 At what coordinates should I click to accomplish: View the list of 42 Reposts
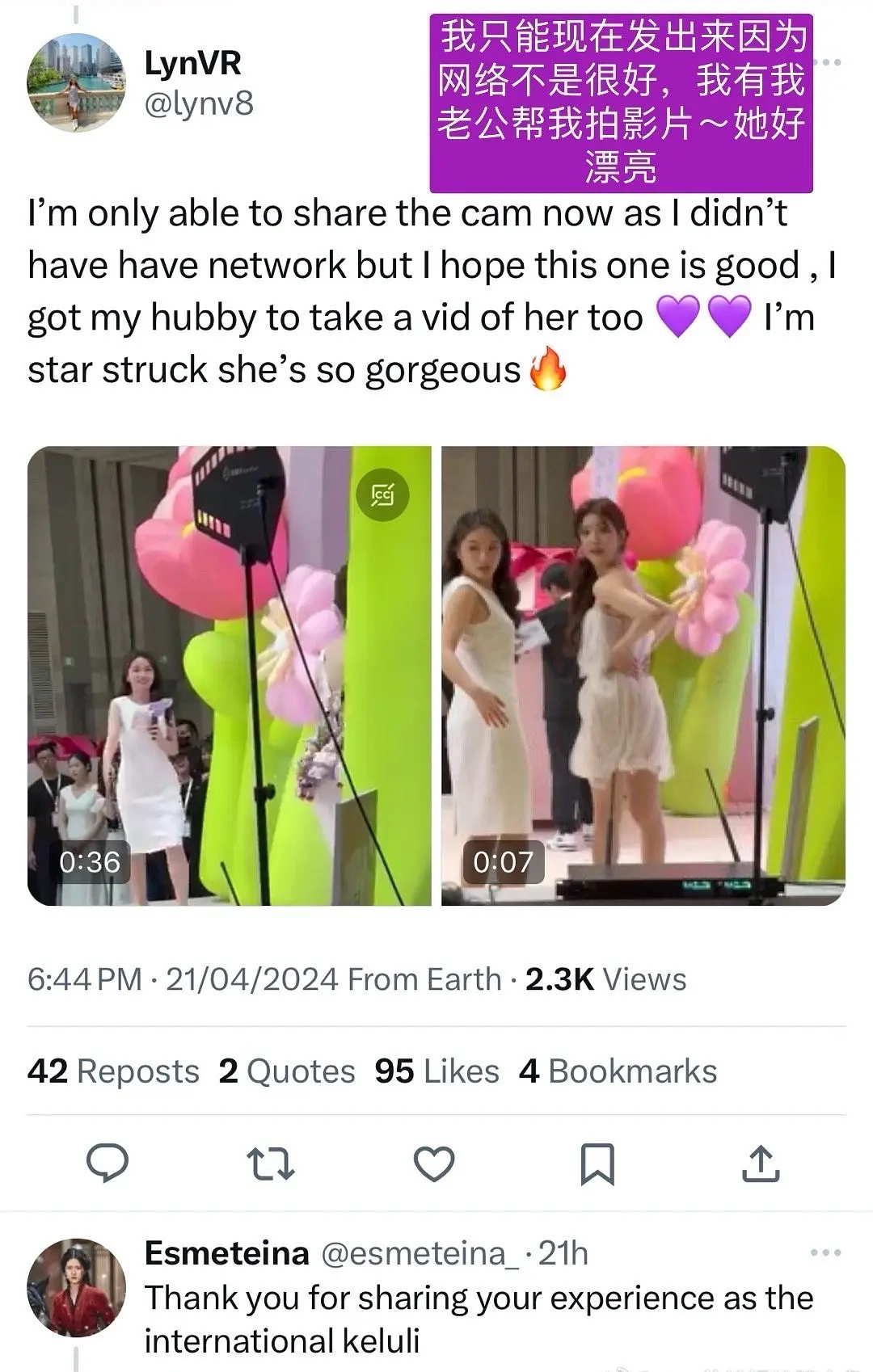113,1071
